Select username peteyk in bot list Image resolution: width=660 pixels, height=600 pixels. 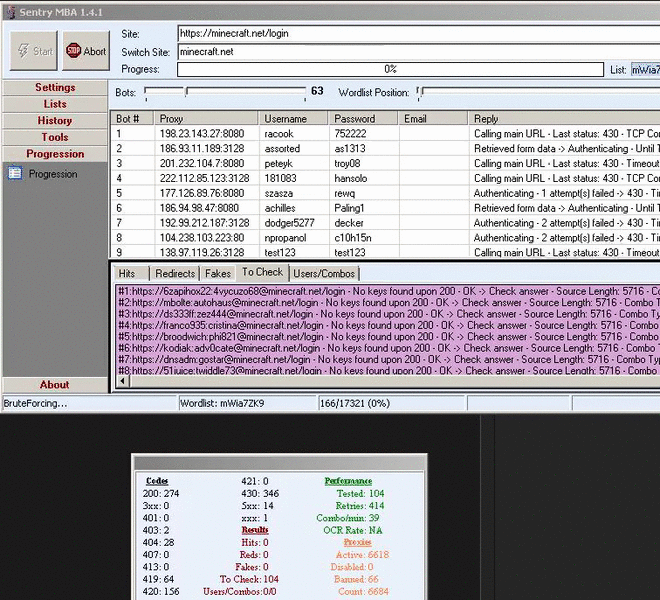tap(278, 164)
